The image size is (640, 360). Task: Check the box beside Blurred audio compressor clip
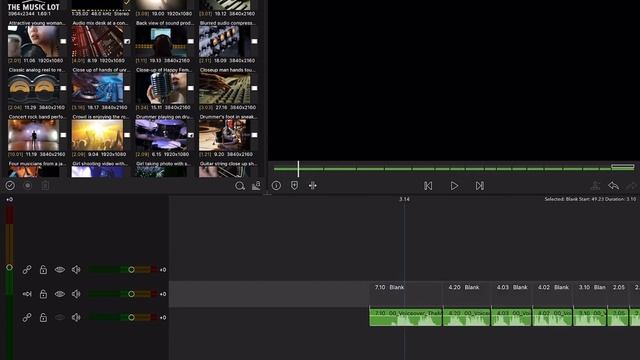[x=254, y=41]
